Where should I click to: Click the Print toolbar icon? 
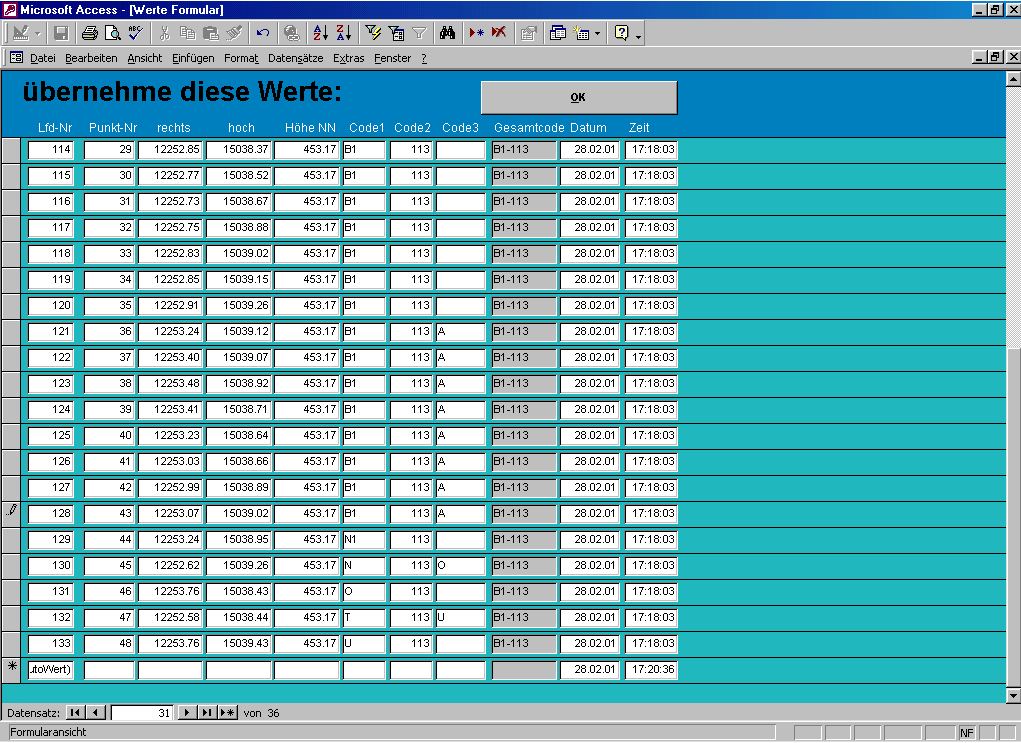pos(90,33)
